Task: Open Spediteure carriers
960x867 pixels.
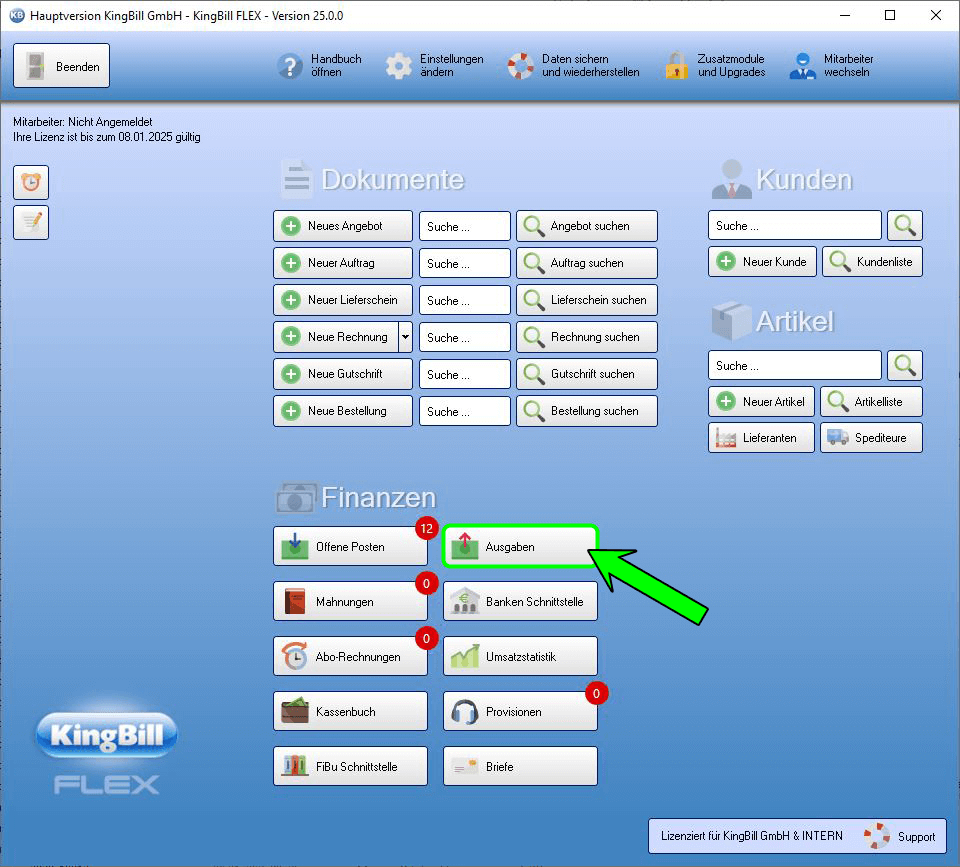Action: click(x=871, y=438)
